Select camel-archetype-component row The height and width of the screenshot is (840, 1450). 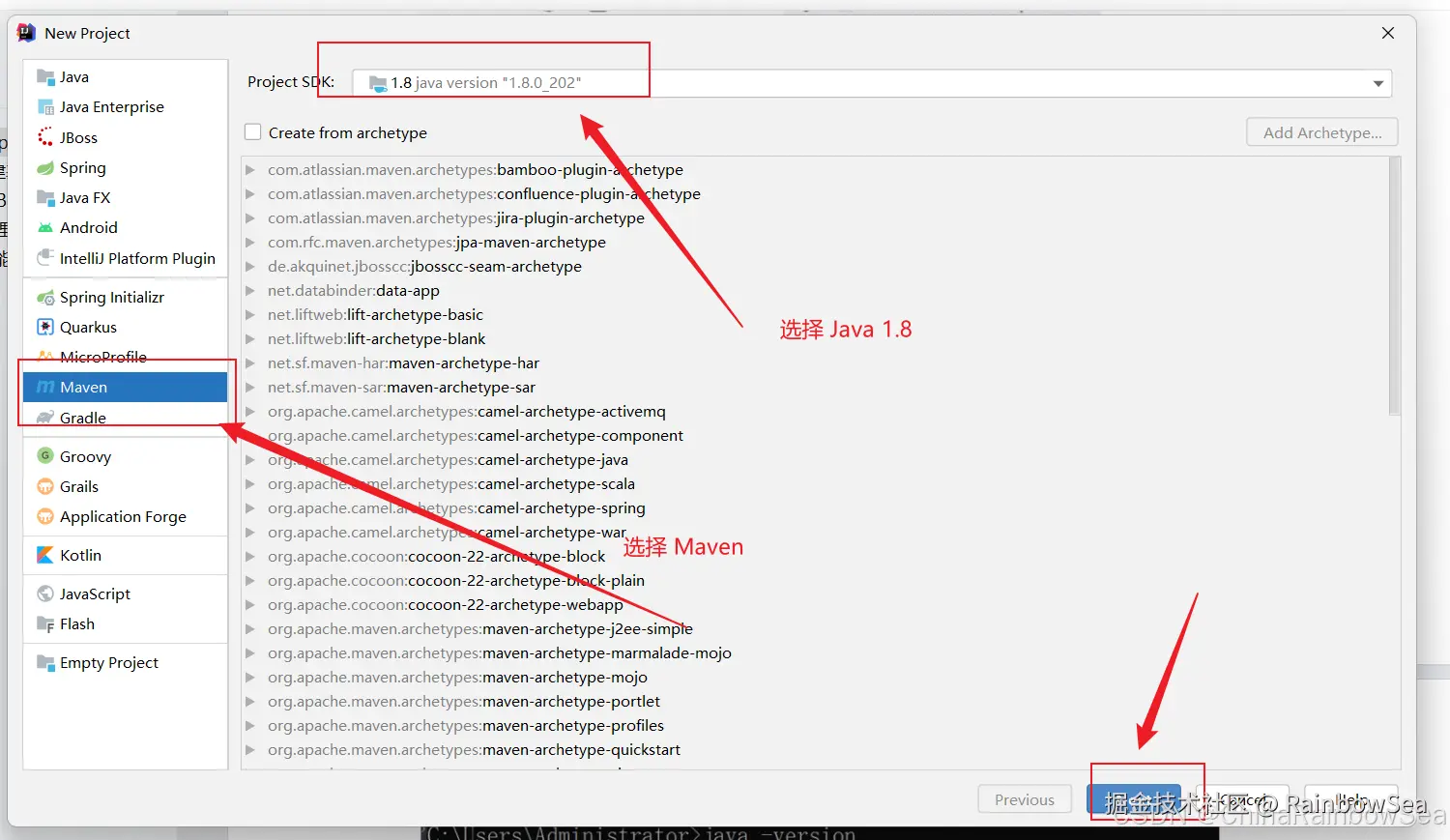click(x=817, y=436)
